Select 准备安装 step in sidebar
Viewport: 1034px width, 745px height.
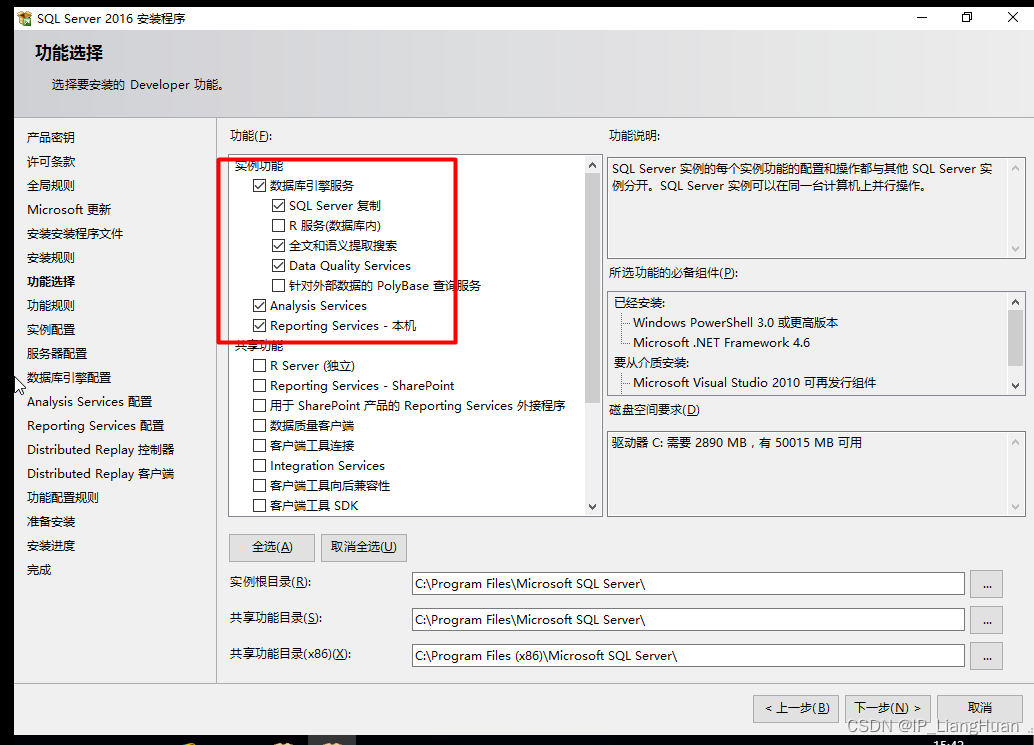(x=51, y=522)
